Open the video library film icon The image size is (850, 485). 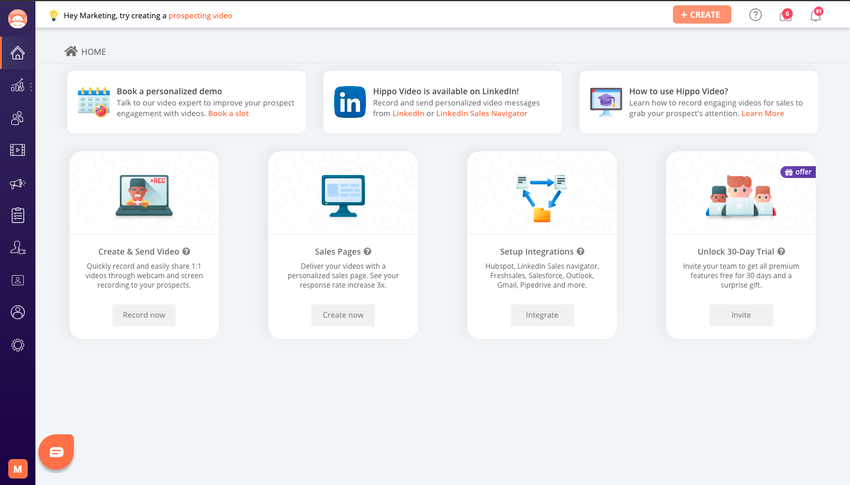pyautogui.click(x=17, y=150)
